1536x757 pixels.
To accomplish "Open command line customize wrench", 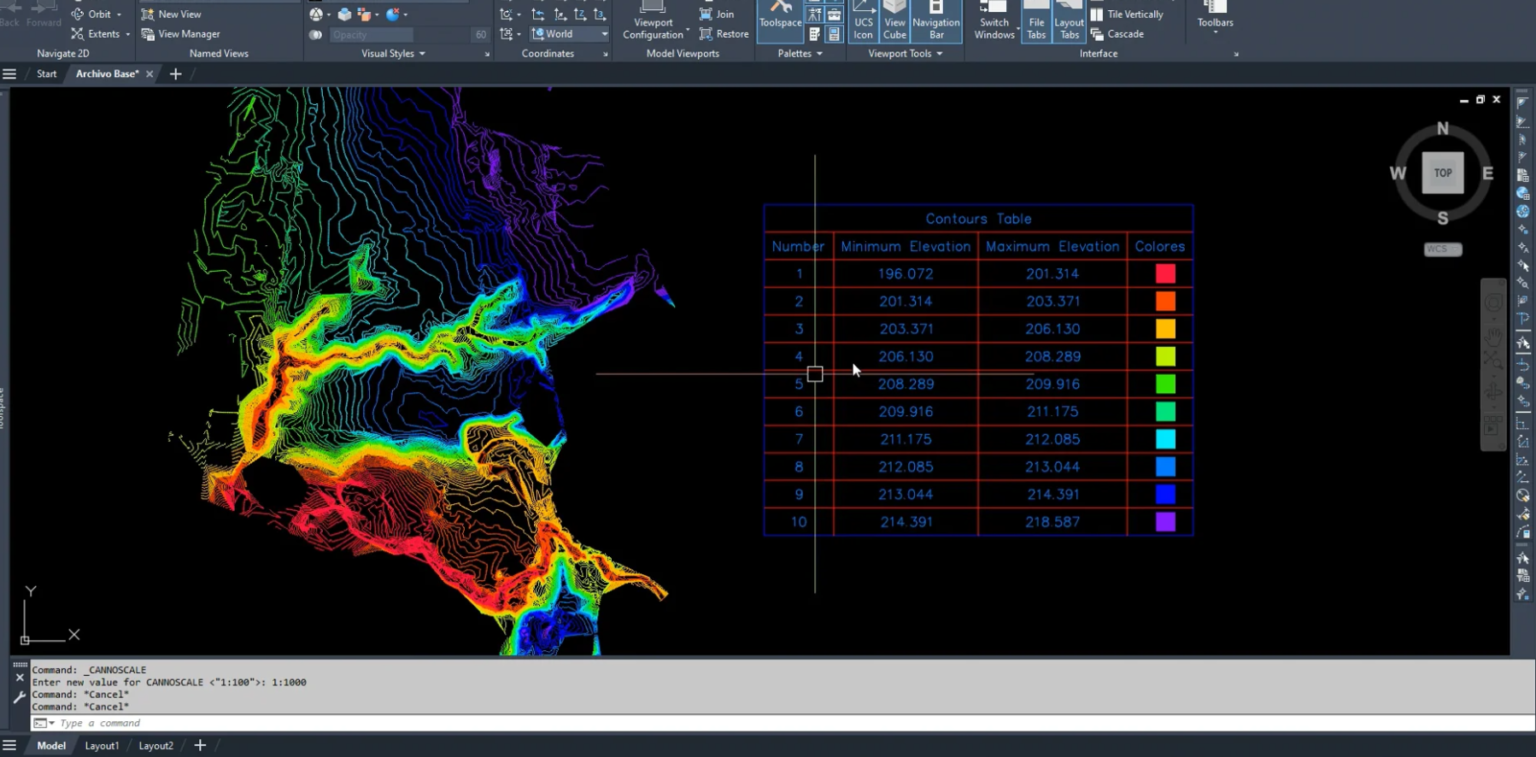I will (19, 697).
